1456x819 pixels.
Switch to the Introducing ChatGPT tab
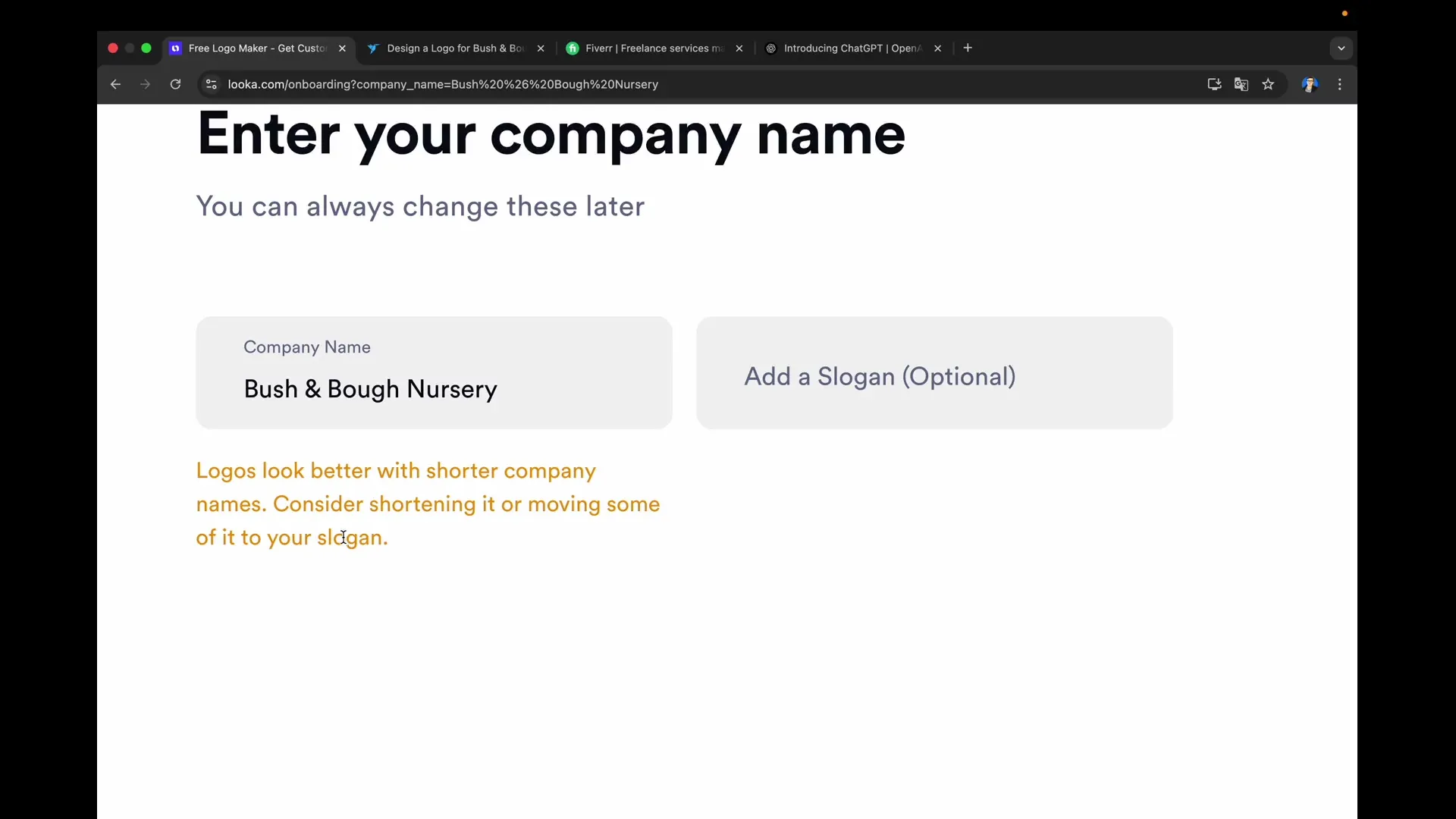pyautogui.click(x=851, y=49)
